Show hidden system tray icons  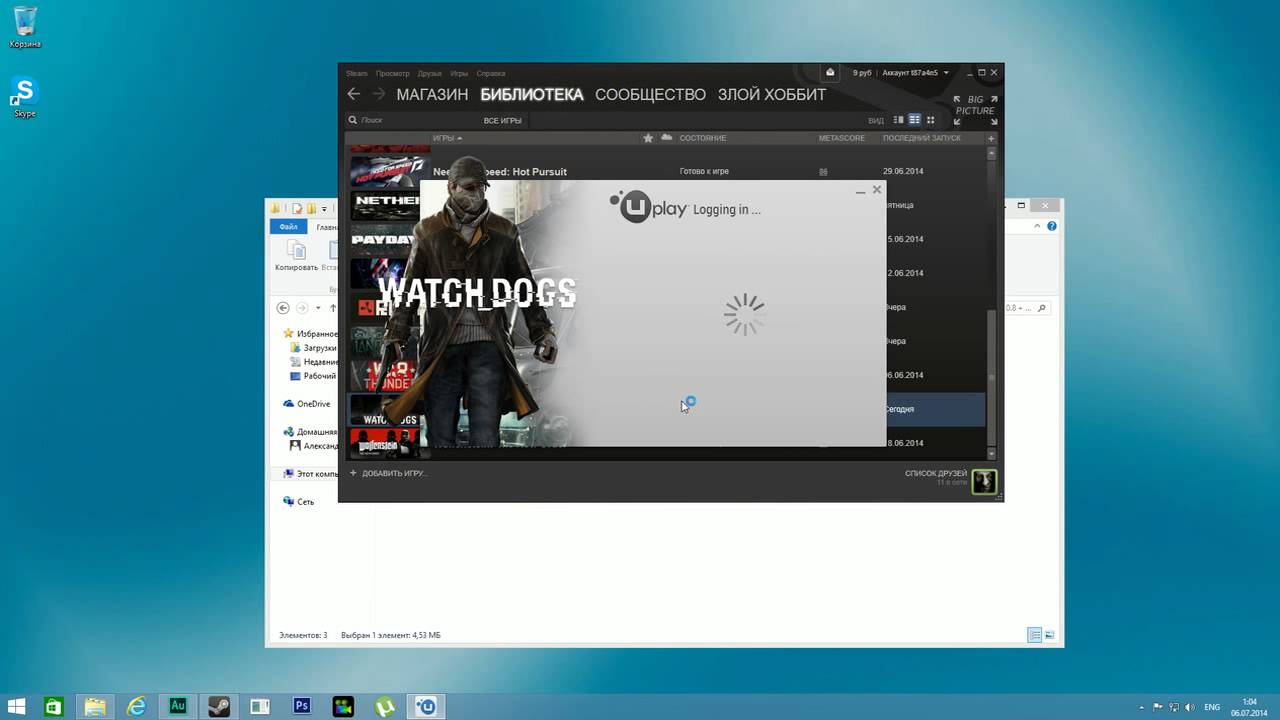tap(1142, 707)
